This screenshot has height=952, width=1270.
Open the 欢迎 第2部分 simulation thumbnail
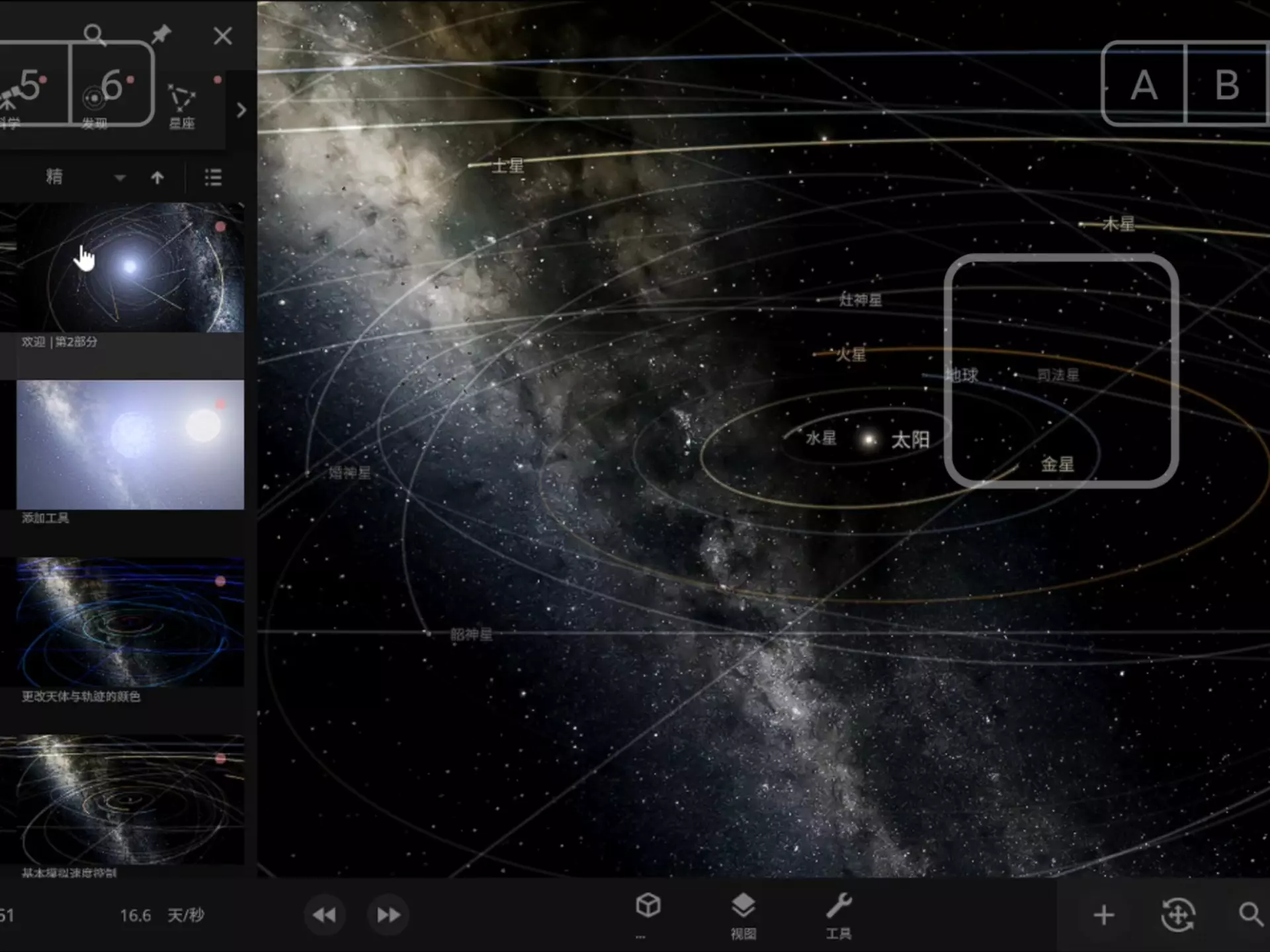(x=130, y=267)
